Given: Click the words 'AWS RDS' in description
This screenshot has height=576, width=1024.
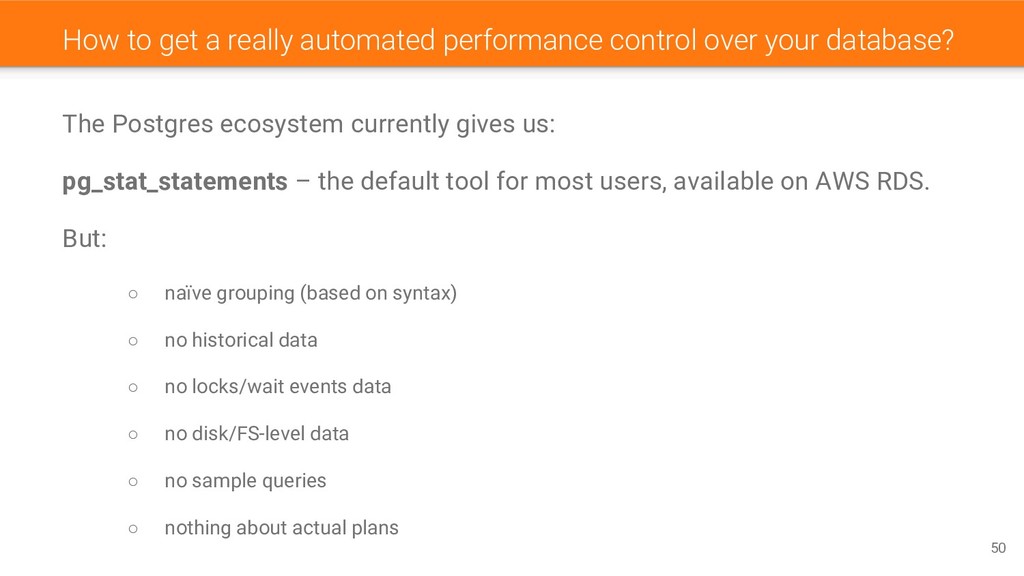Looking at the screenshot, I should [x=872, y=182].
